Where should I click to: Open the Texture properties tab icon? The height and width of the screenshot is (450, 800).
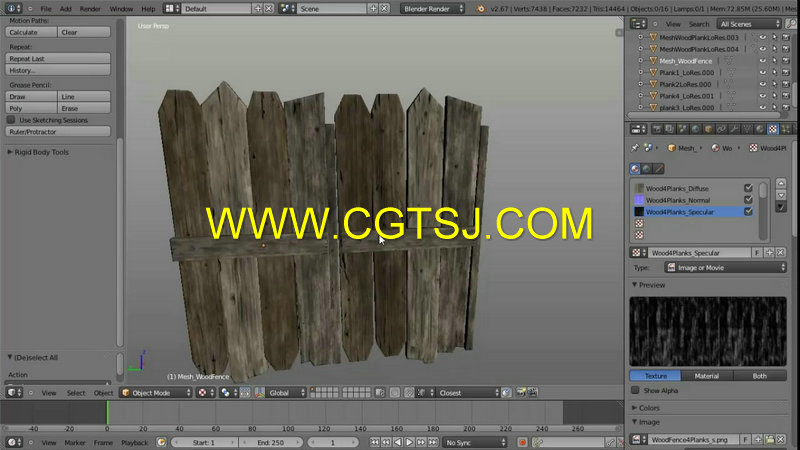(x=773, y=129)
